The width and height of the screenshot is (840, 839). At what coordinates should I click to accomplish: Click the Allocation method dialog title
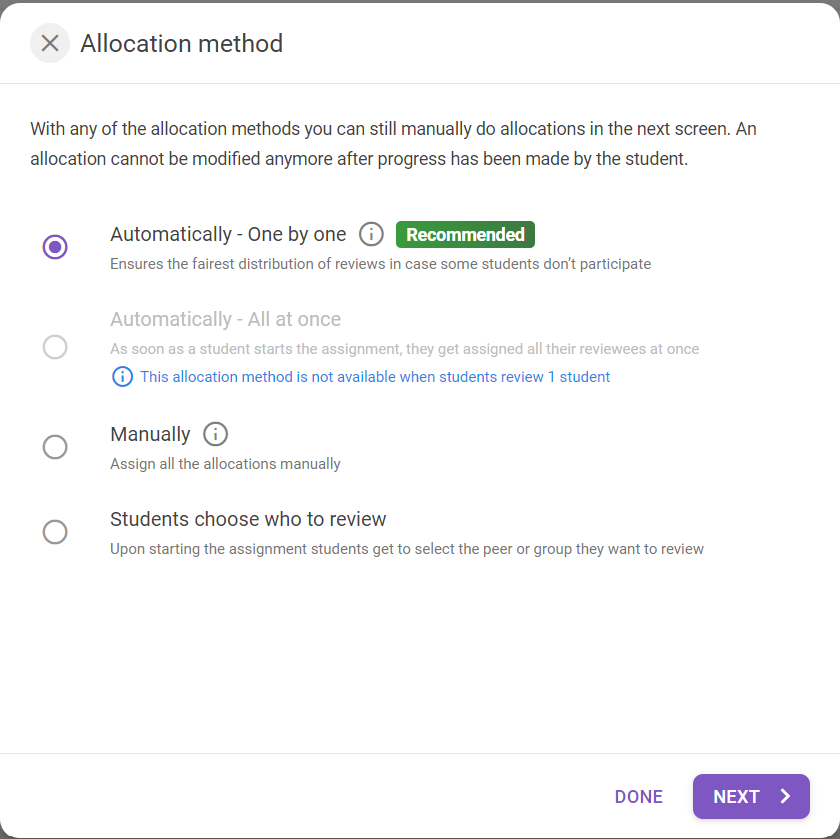(182, 43)
